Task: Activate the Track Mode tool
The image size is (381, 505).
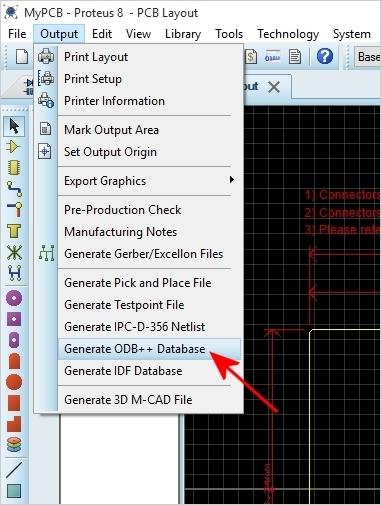Action: 14,189
